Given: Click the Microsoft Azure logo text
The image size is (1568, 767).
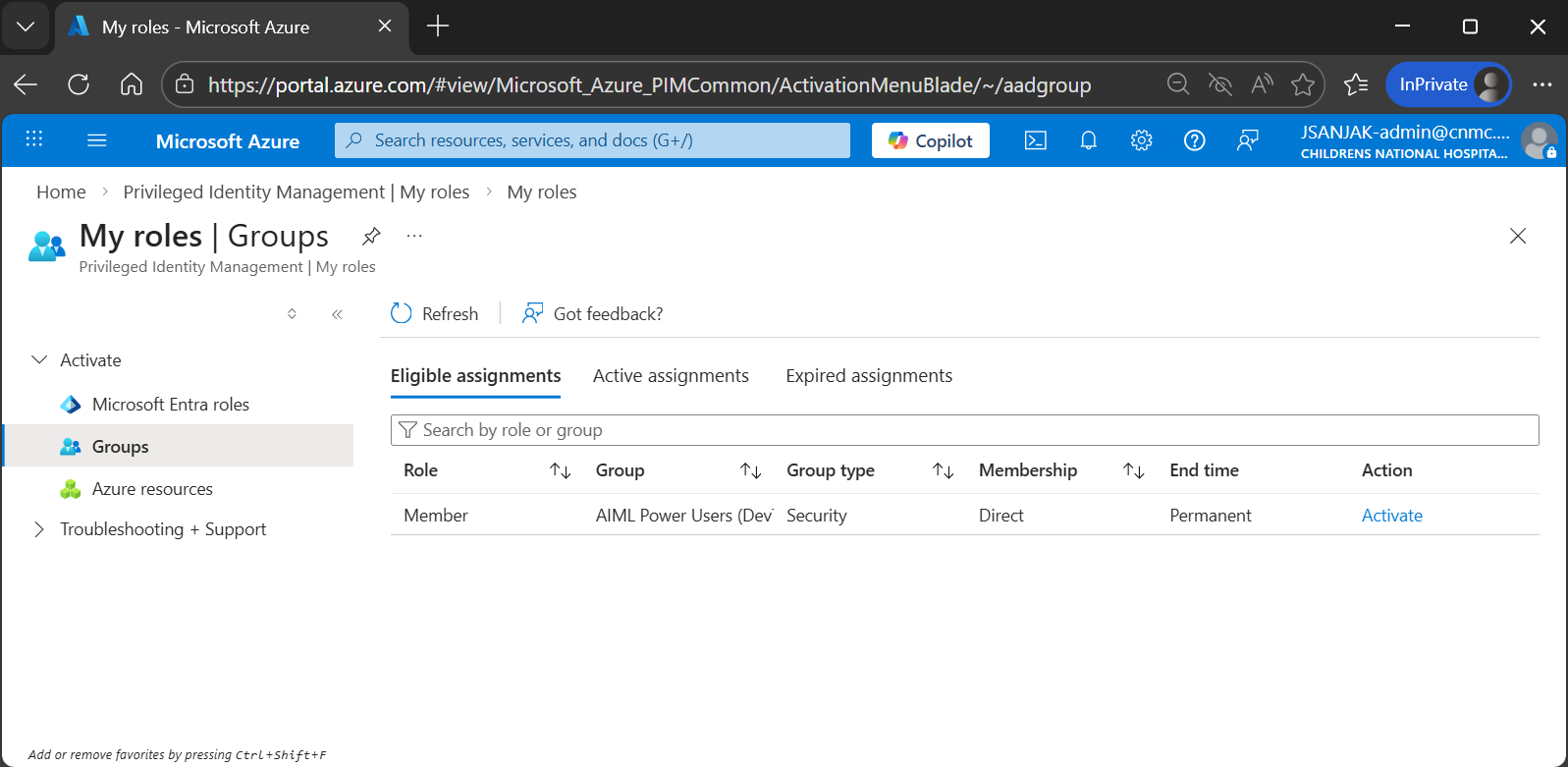Looking at the screenshot, I should [228, 141].
